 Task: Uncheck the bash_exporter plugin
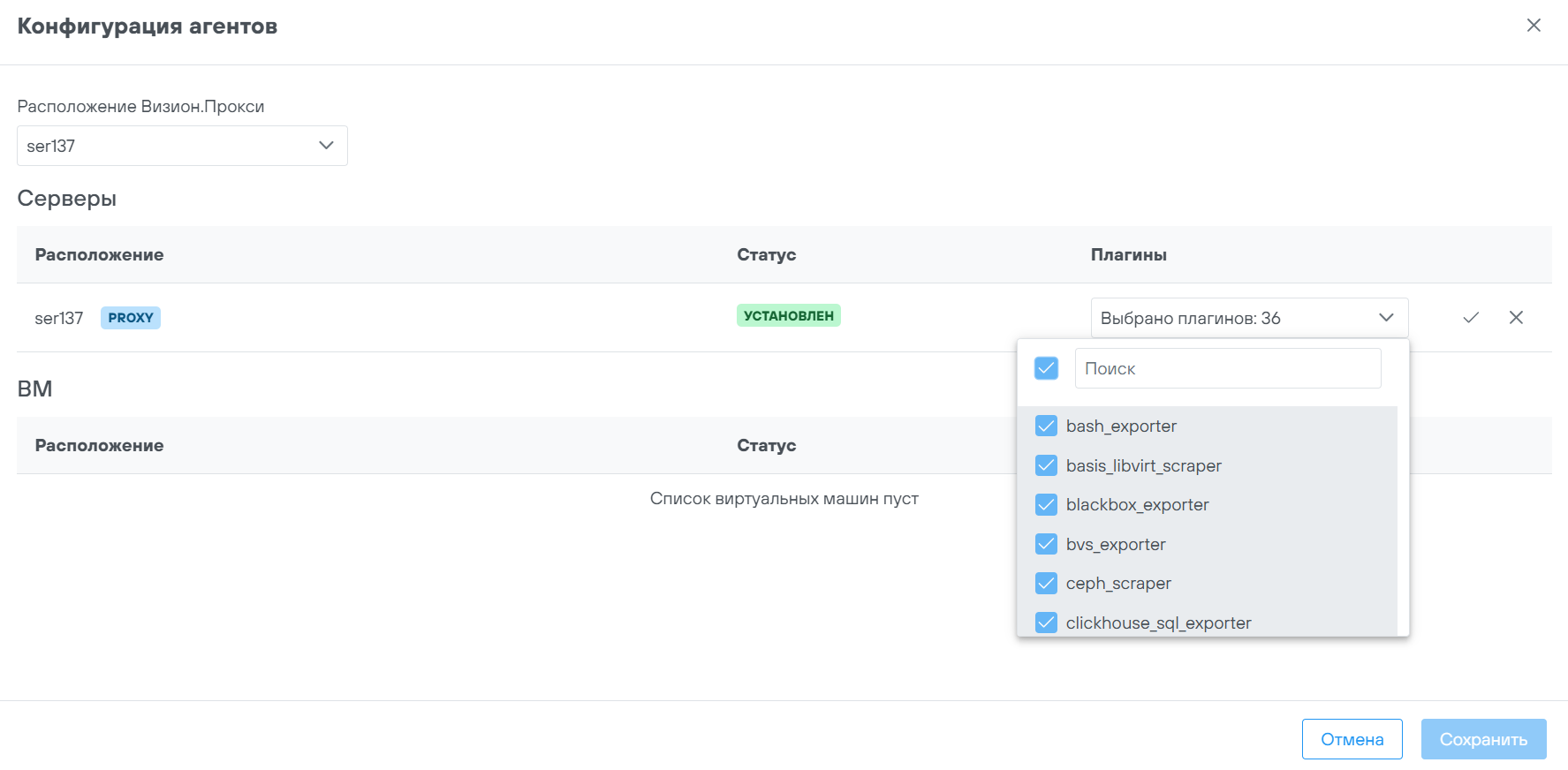click(x=1046, y=427)
